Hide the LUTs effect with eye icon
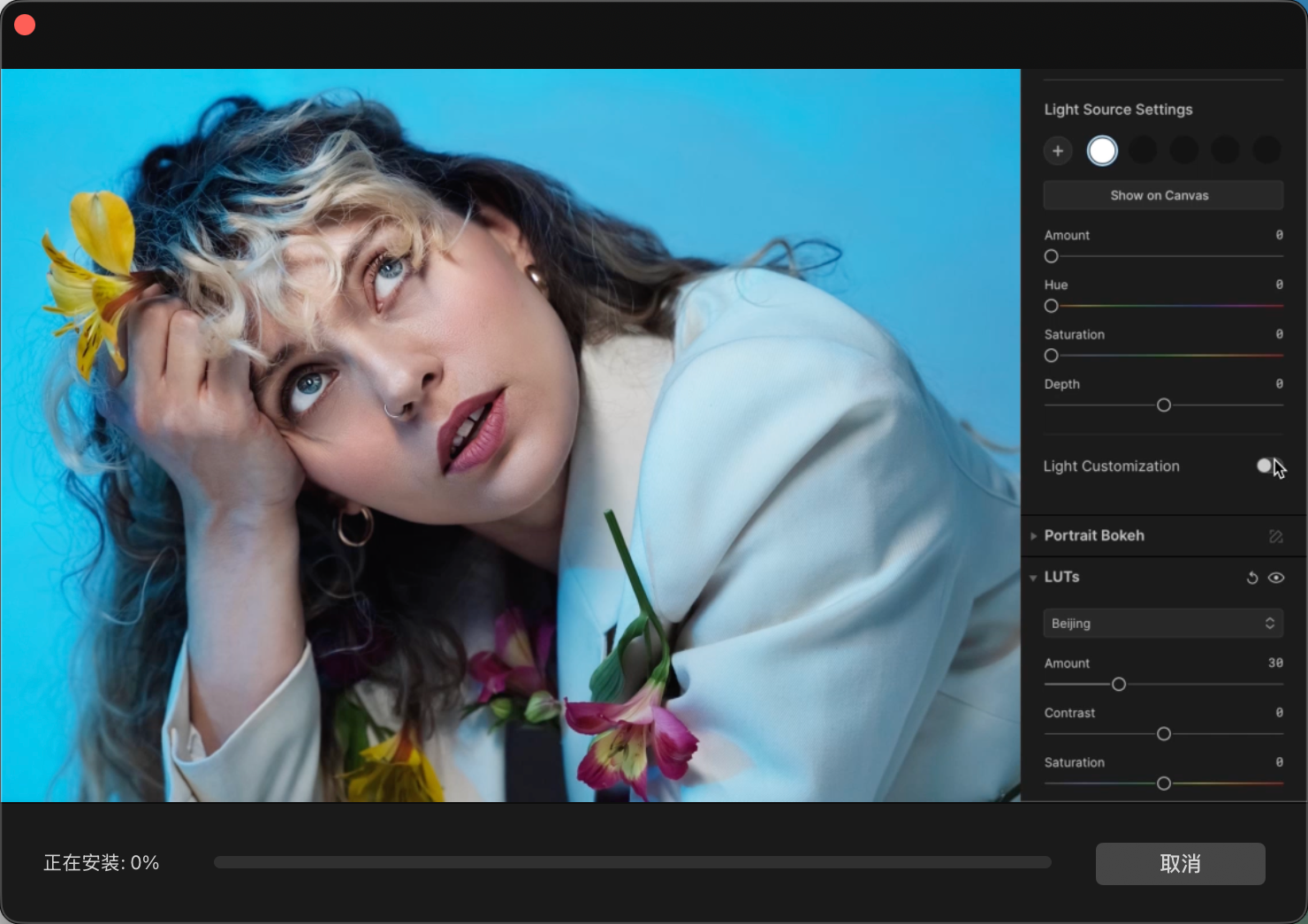This screenshot has height=924, width=1308. pyautogui.click(x=1276, y=578)
